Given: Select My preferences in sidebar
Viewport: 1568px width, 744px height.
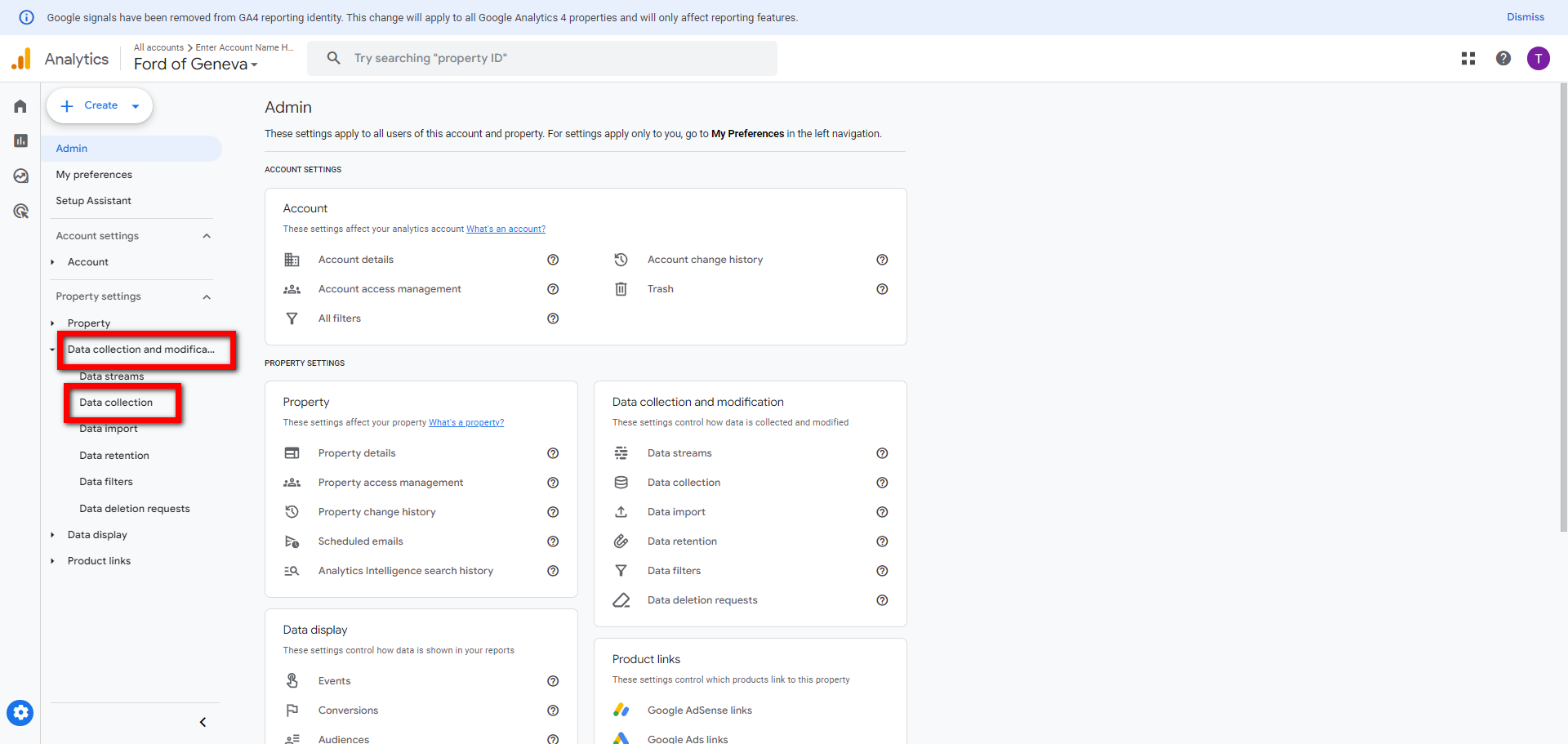Looking at the screenshot, I should point(94,175).
